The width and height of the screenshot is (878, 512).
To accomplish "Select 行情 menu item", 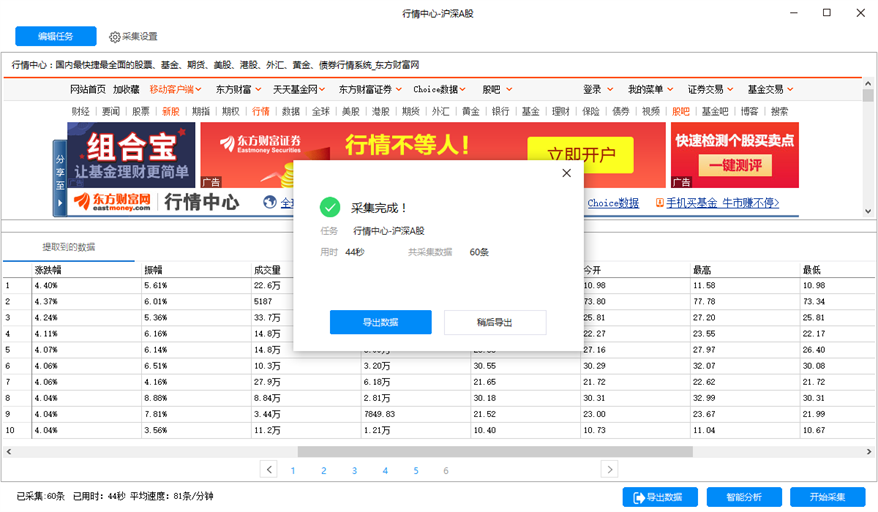I will tap(260, 111).
